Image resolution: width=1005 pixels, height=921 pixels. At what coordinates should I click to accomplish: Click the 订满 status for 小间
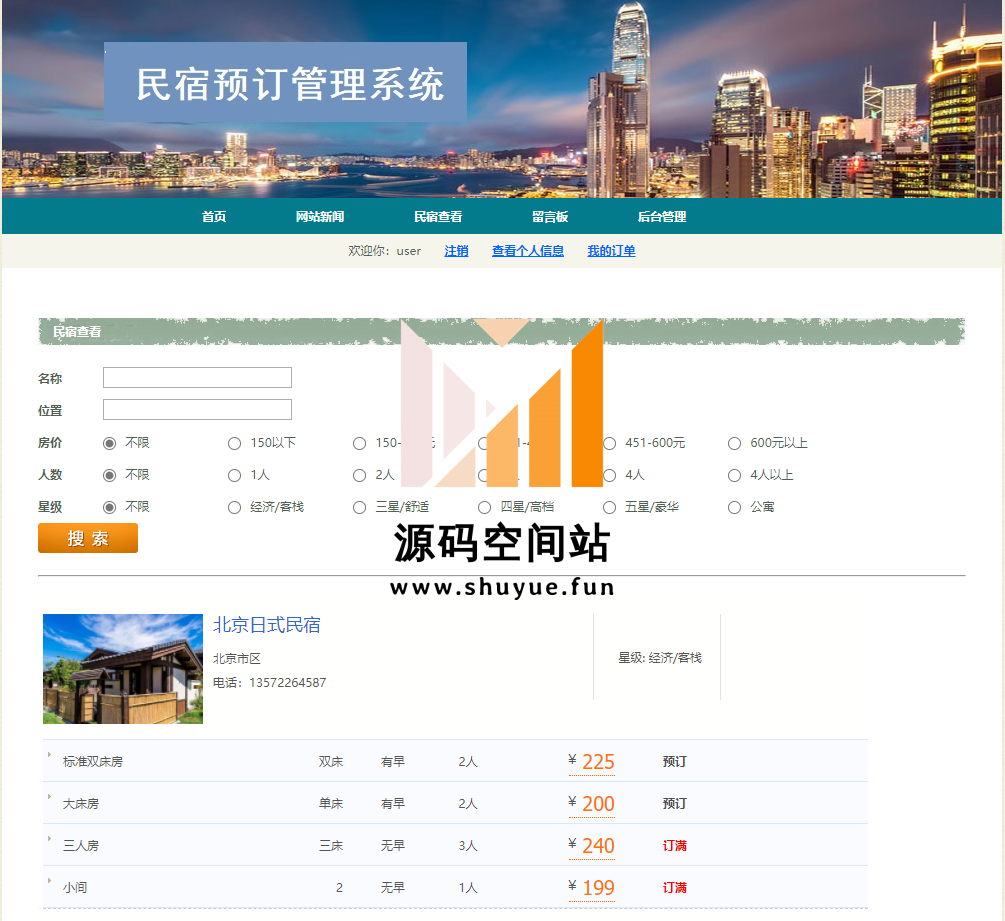(674, 888)
